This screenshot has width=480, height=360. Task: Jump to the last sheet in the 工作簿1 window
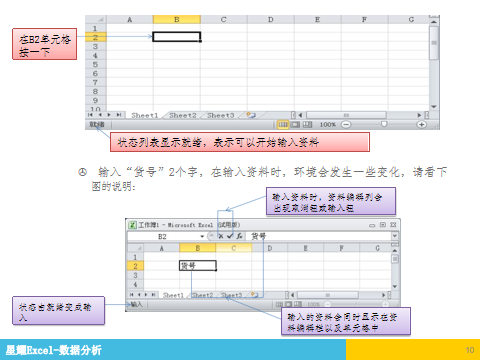pos(153,295)
